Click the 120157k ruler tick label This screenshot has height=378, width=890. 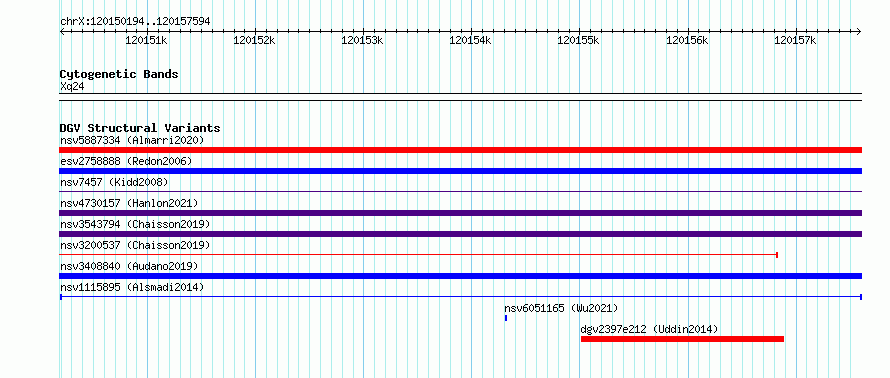coord(795,41)
